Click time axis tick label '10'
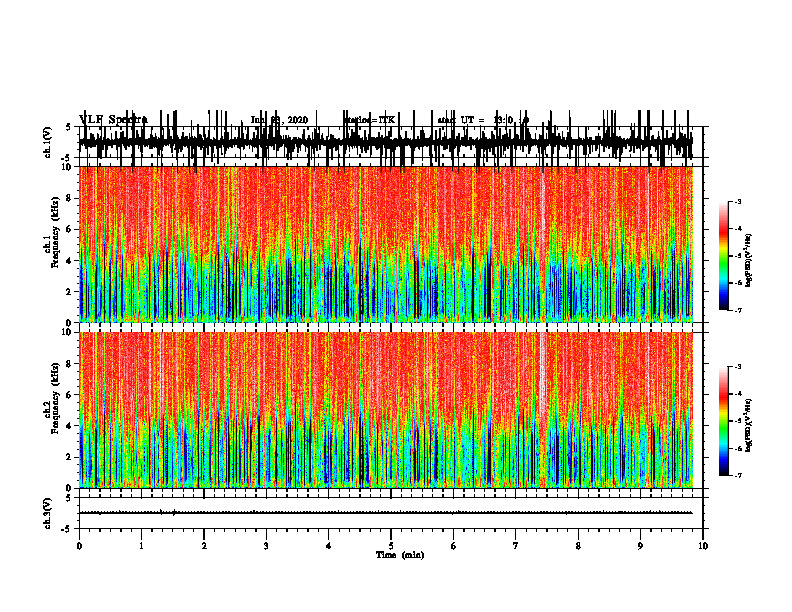The width and height of the screenshot is (792, 612). tap(703, 546)
